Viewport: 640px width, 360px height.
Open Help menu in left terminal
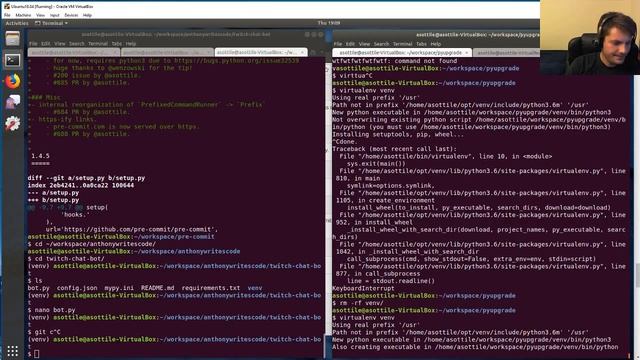point(131,44)
